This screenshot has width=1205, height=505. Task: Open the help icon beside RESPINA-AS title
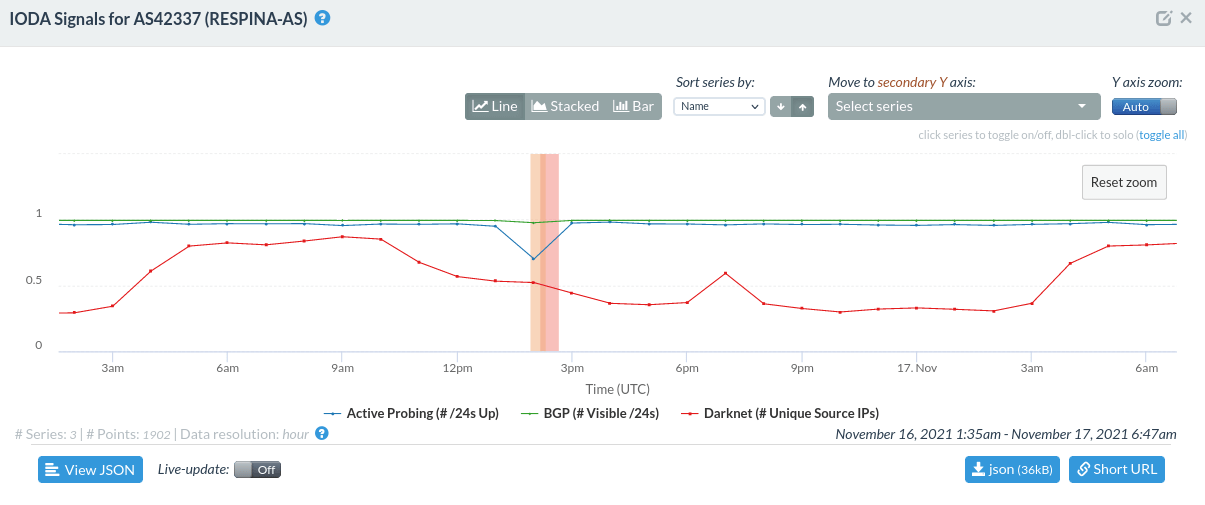(323, 18)
